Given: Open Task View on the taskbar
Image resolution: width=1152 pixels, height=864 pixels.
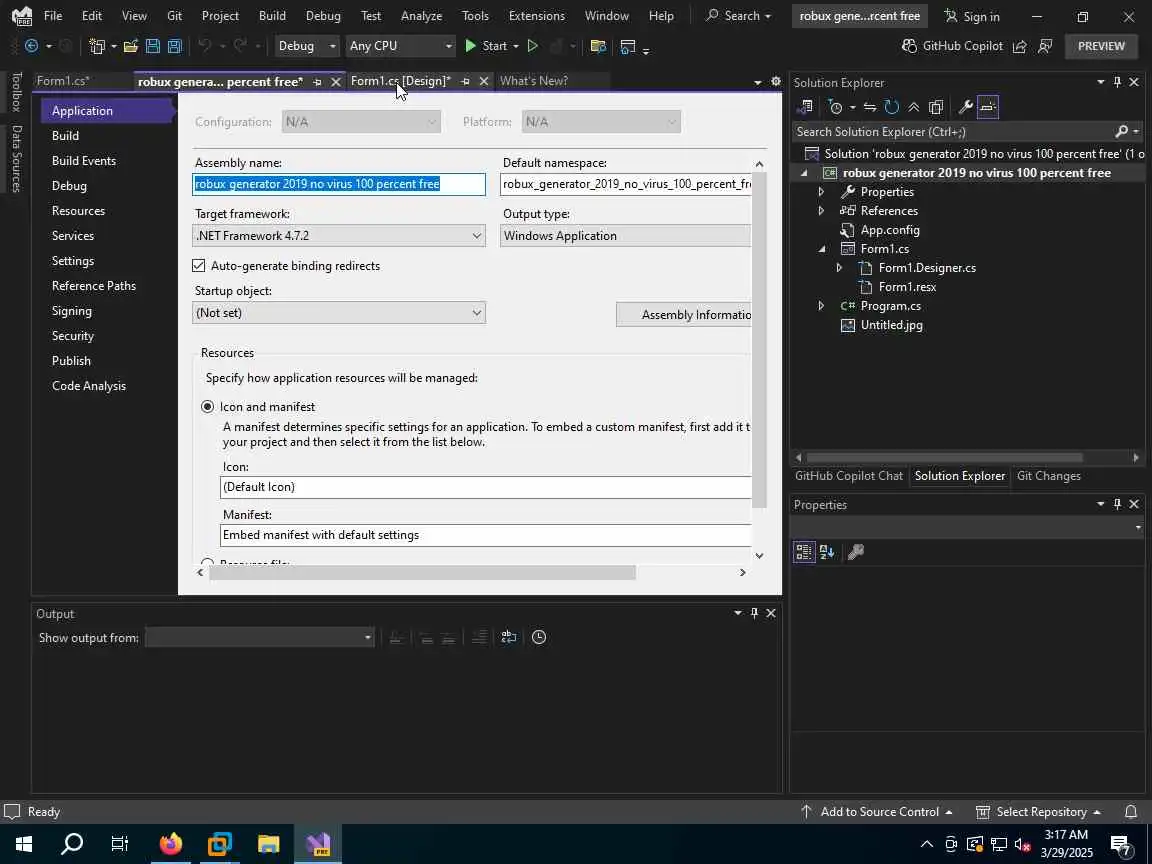Looking at the screenshot, I should (120, 843).
